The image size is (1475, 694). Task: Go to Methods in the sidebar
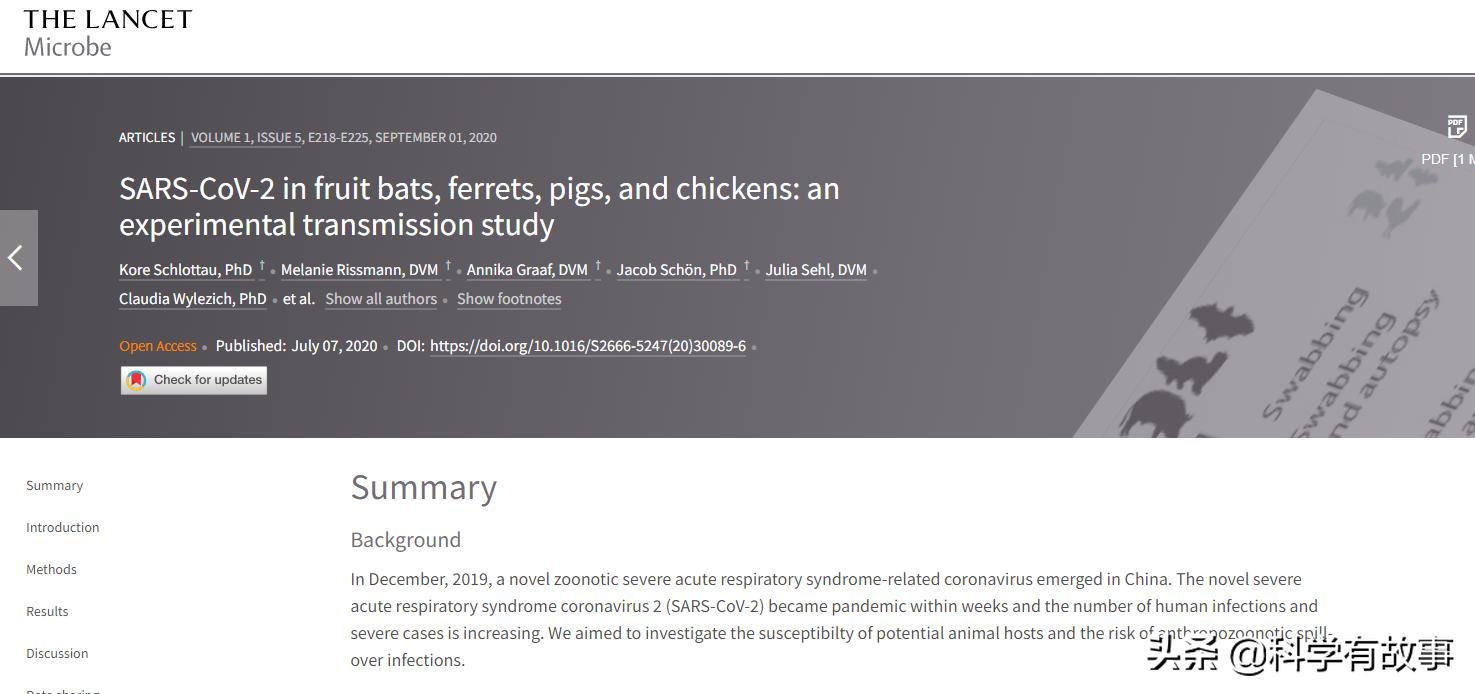click(x=52, y=570)
